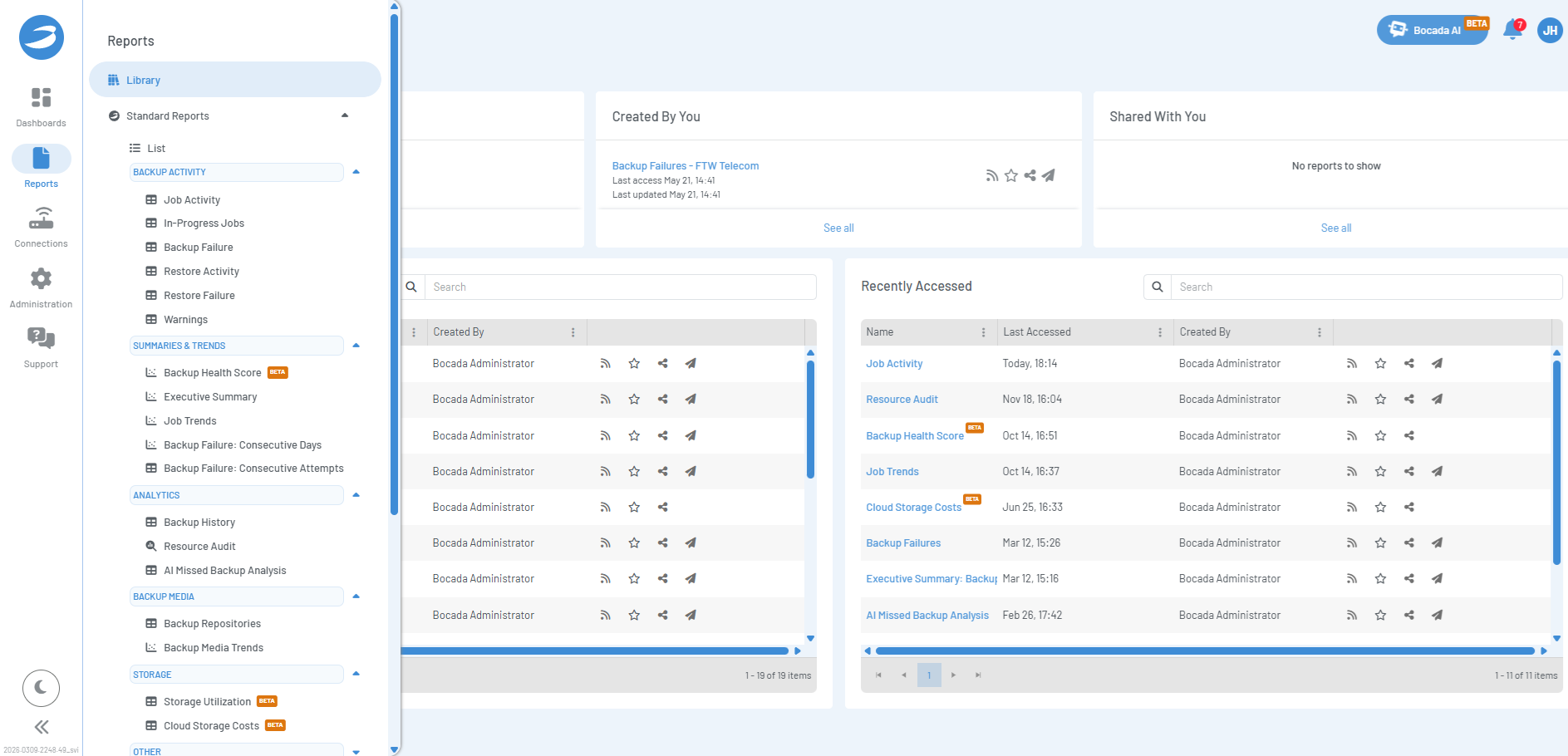Toggle dark mode moon button
This screenshot has height=756, width=1568.
41,688
